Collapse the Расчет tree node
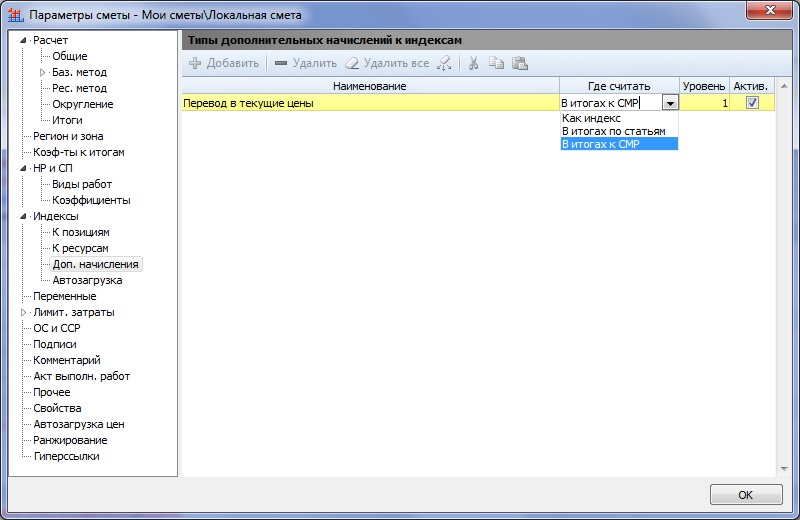800x520 pixels. [23, 40]
